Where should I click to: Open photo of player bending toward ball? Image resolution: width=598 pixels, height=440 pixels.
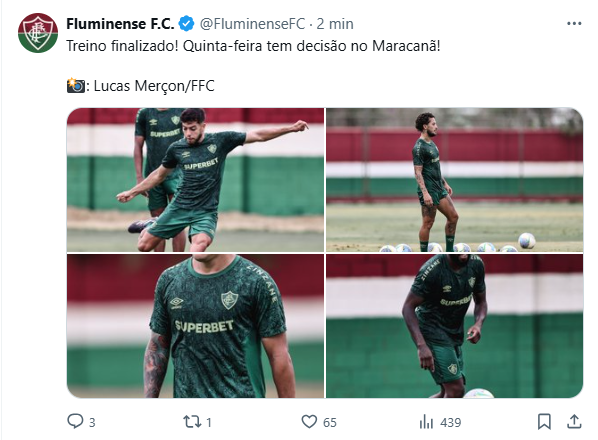(454, 326)
